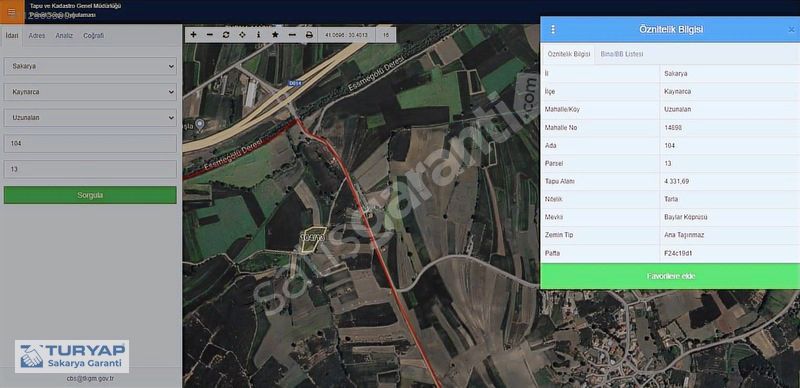Open the three-dot menu in Öznitelik Bilgisi
Viewport: 800px width, 388px height.
point(553,30)
